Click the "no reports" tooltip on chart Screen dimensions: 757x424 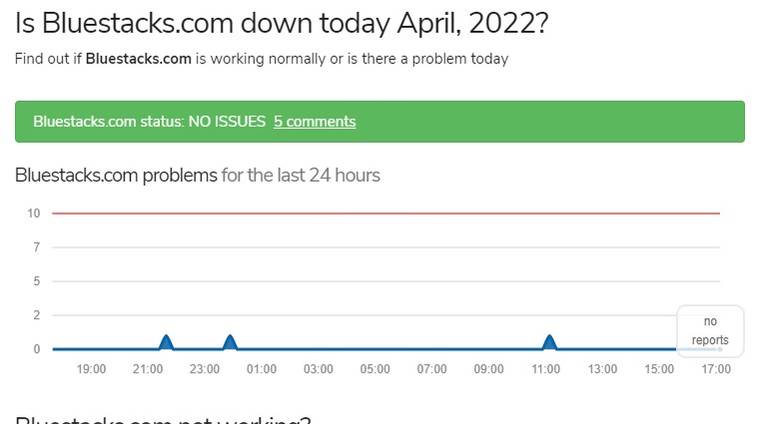710,331
